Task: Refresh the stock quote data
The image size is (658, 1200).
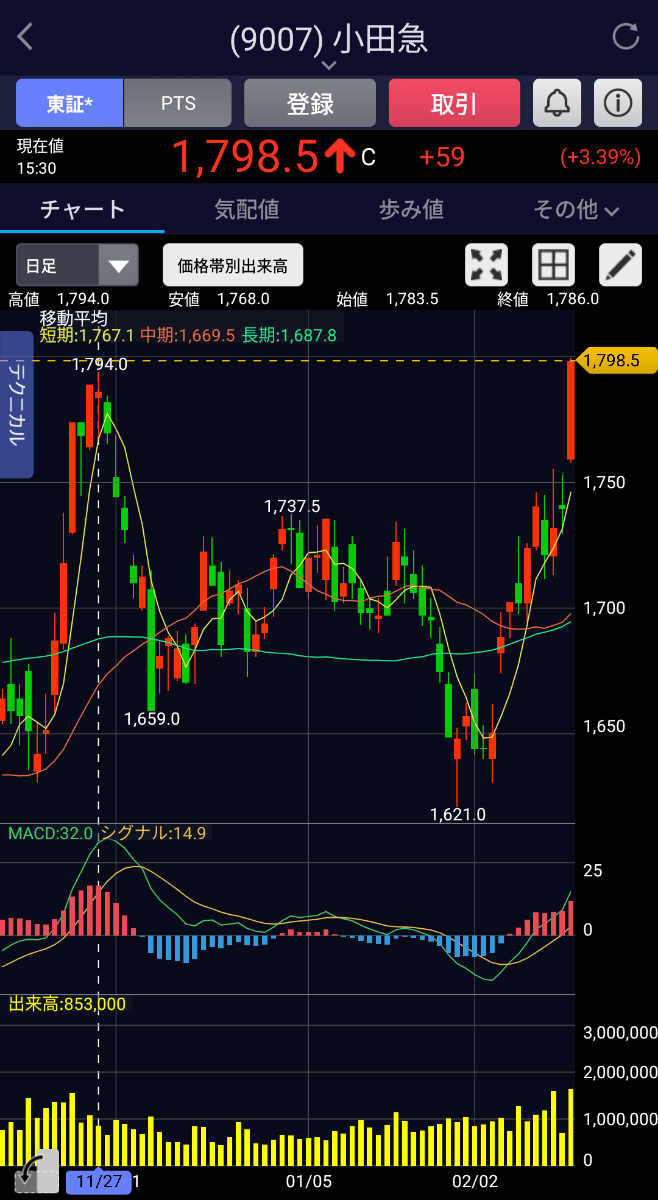Action: click(625, 38)
